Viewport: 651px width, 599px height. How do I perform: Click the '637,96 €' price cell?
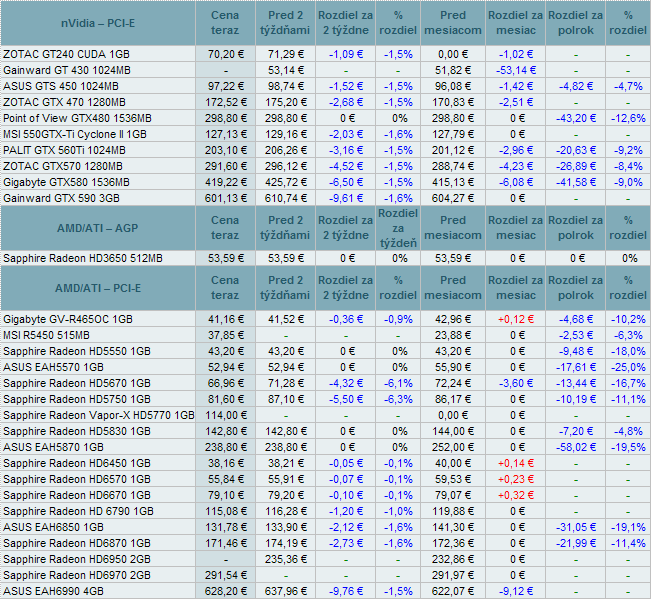pyautogui.click(x=286, y=591)
